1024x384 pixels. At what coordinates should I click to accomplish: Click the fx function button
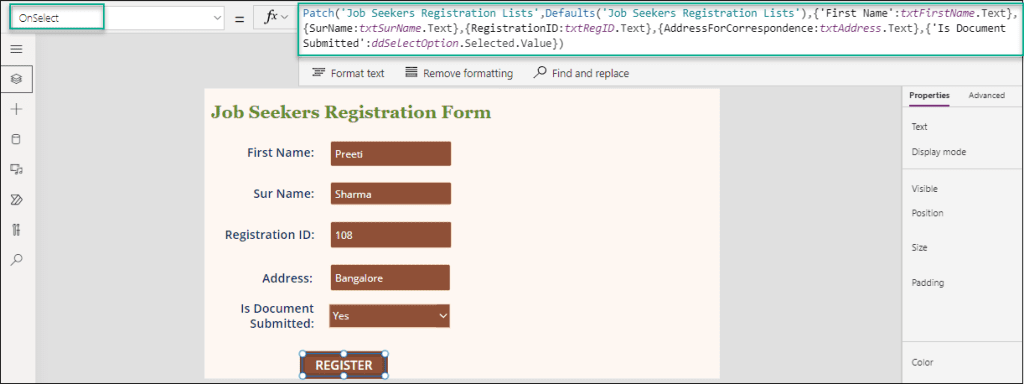click(x=275, y=18)
